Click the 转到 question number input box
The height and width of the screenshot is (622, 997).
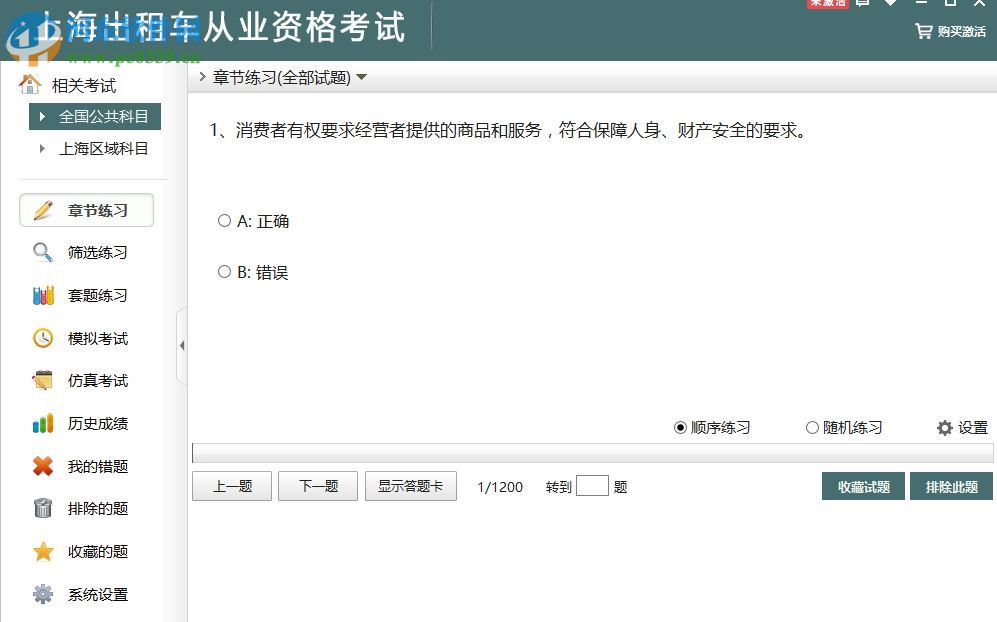point(592,485)
